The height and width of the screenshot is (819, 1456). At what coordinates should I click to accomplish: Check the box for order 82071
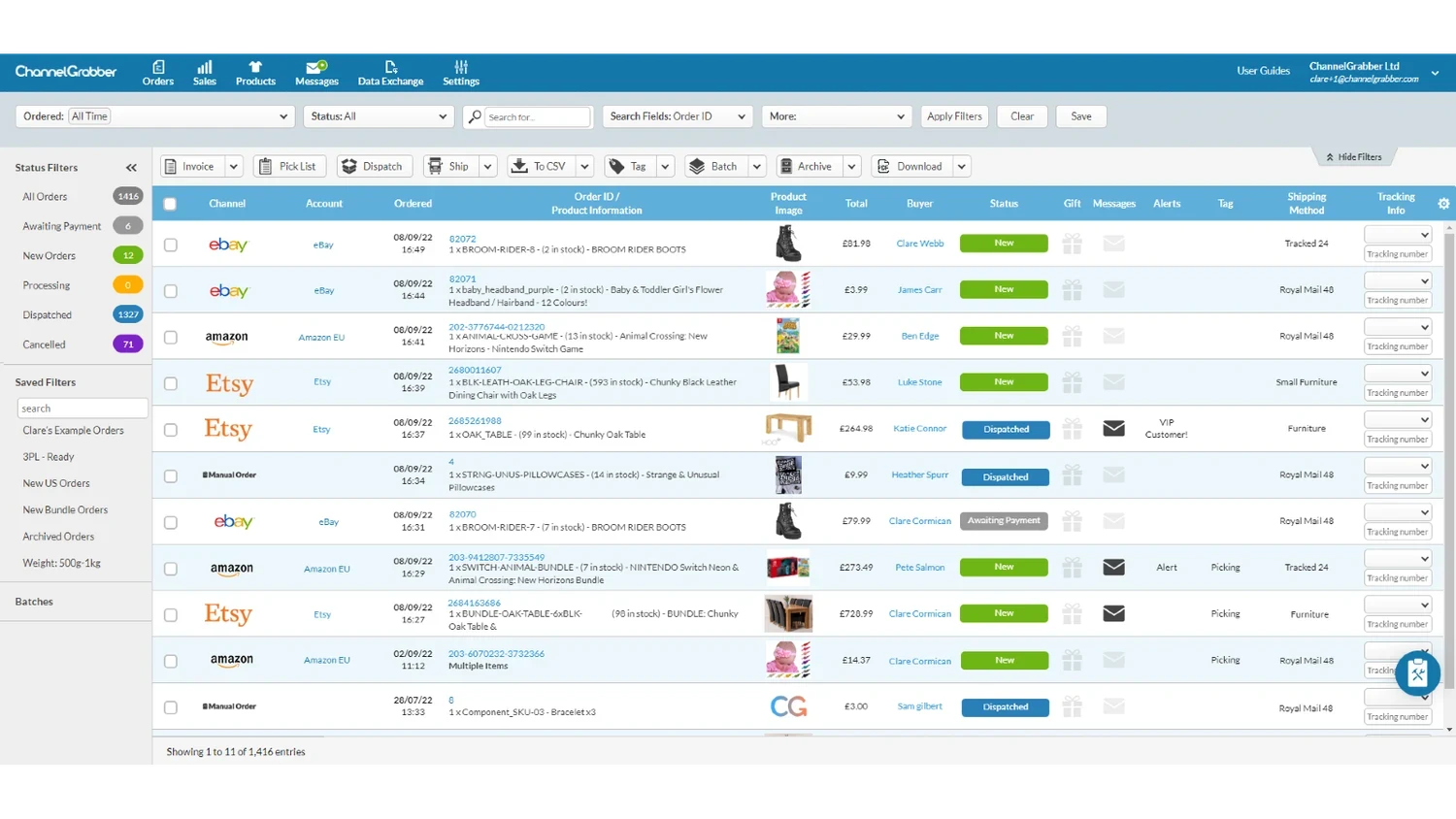click(171, 291)
